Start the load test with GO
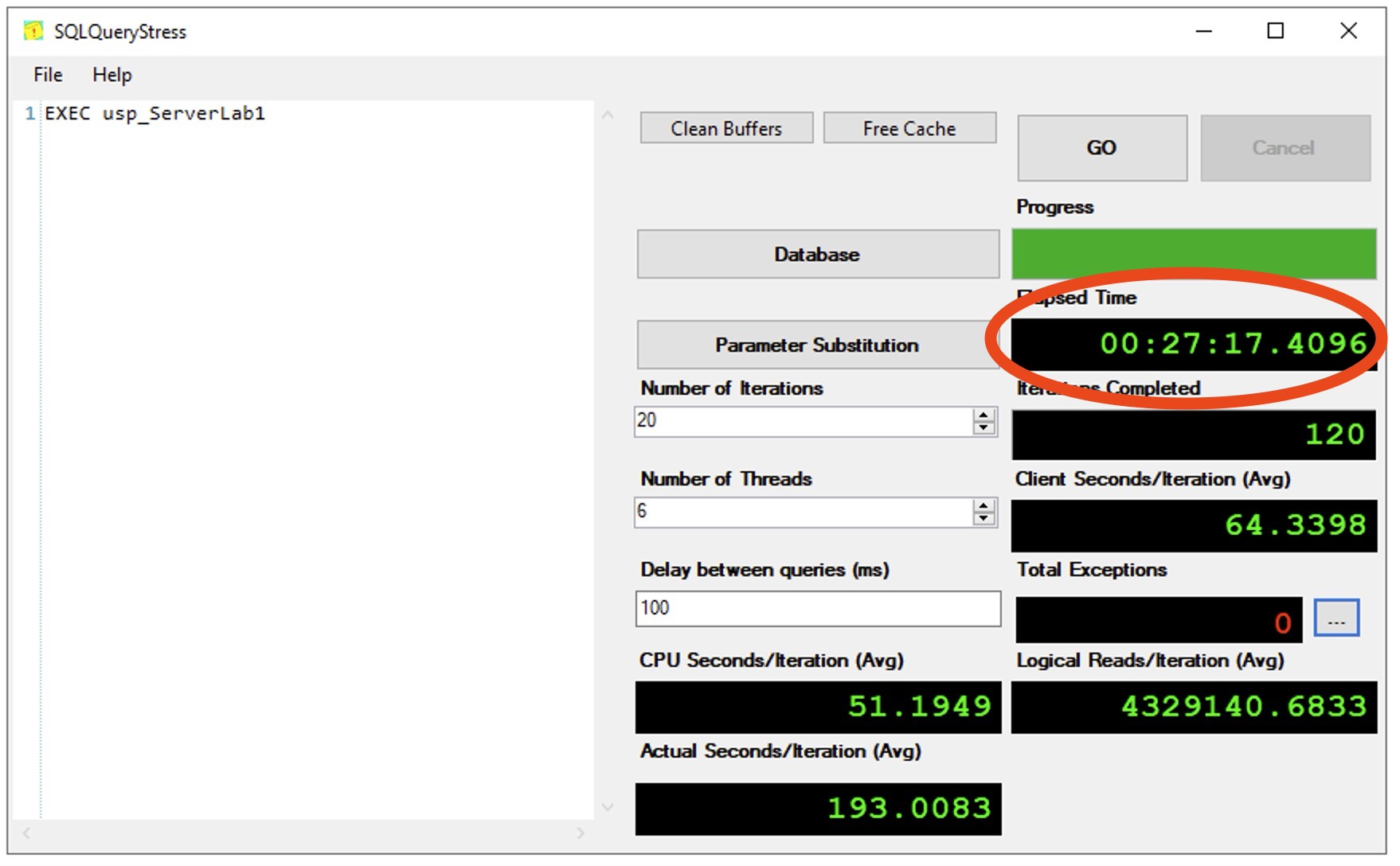The height and width of the screenshot is (866, 1400). pyautogui.click(x=1101, y=148)
